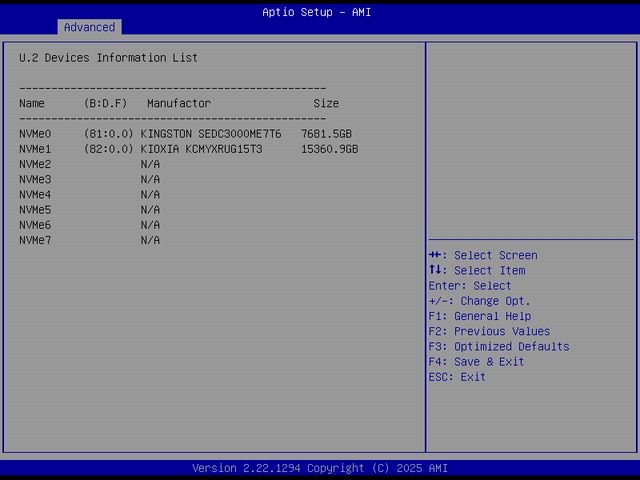Click the 'Size' column header
640x480 pixels.
point(326,104)
